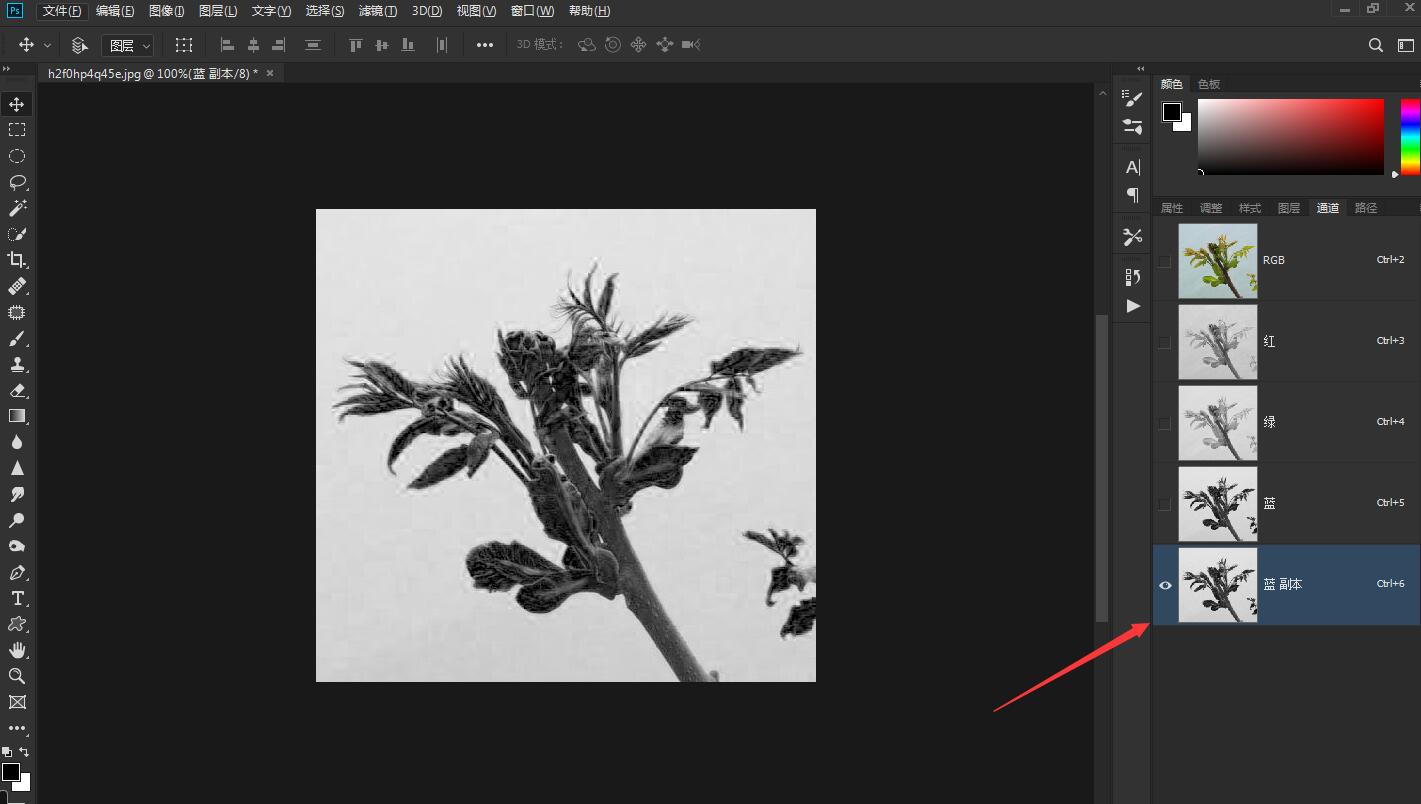Expand the collapsed toolbar double arrow
The height and width of the screenshot is (804, 1421).
(x=6, y=69)
